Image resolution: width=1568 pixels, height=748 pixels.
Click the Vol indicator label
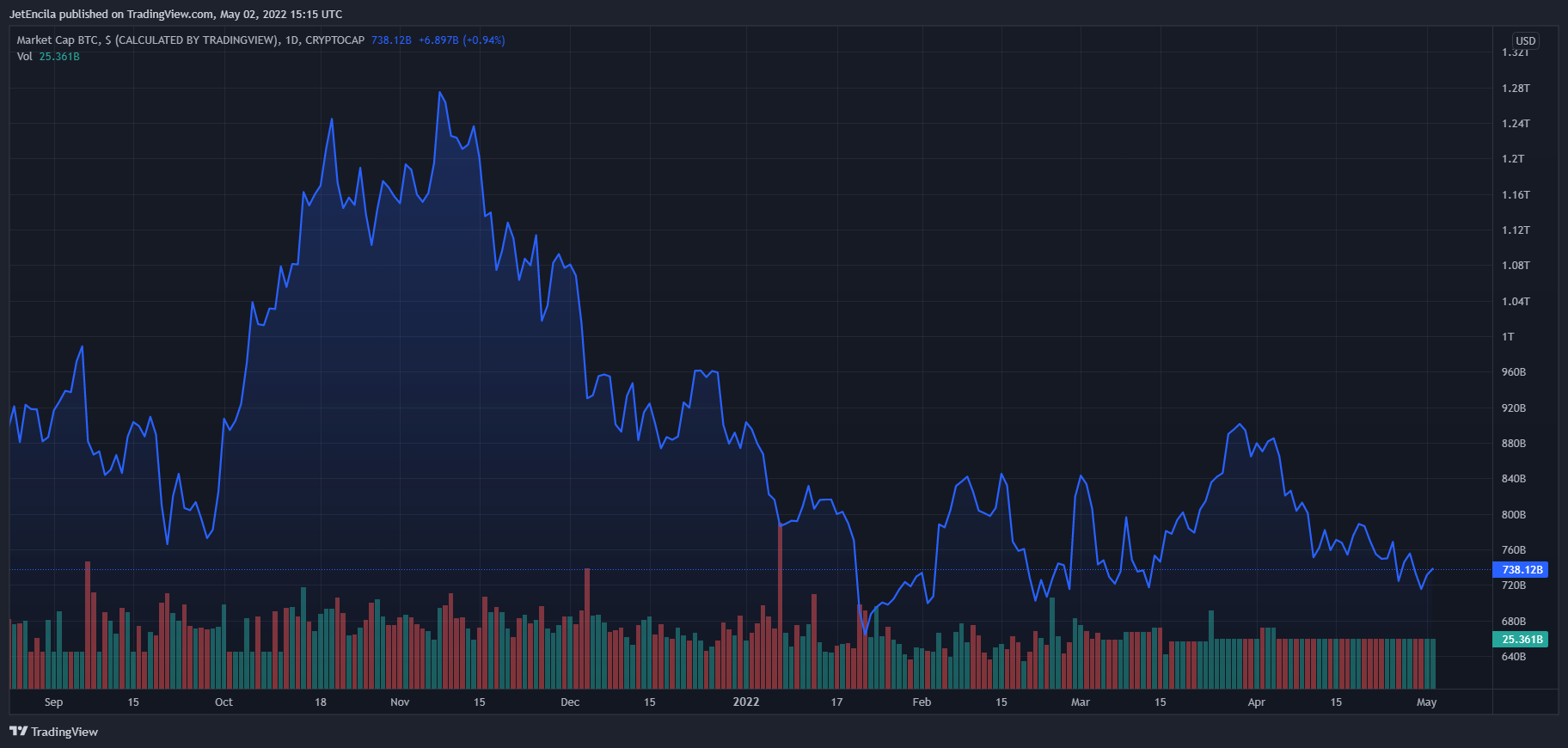click(x=24, y=57)
